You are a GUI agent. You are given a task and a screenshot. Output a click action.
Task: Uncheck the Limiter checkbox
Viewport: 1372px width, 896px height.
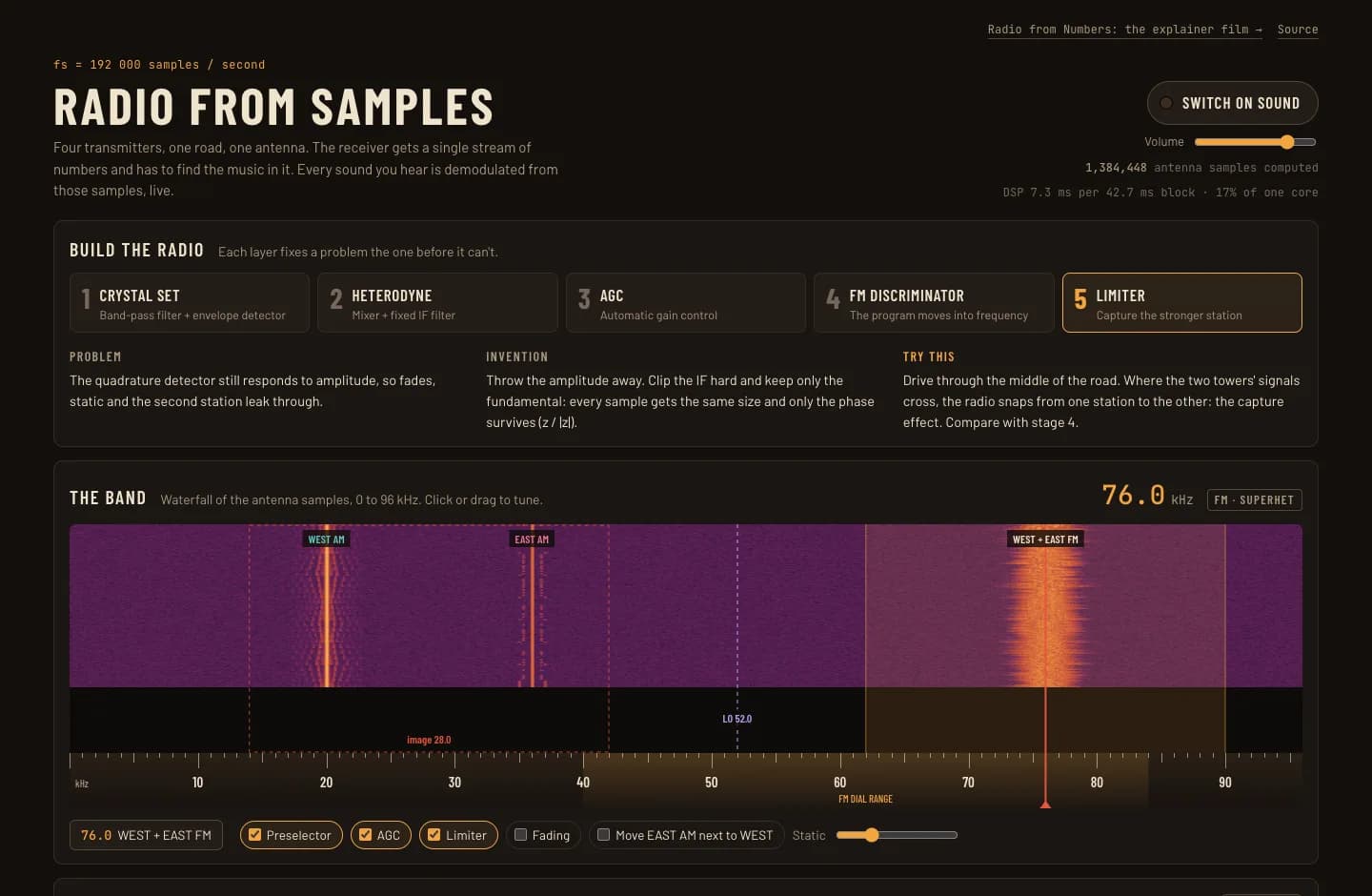(434, 835)
